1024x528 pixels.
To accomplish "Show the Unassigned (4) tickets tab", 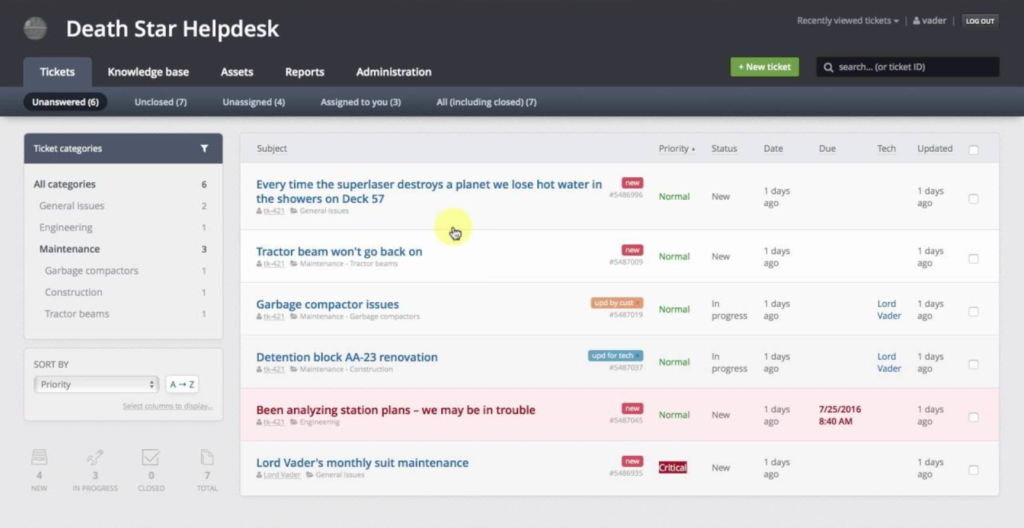I will (253, 102).
